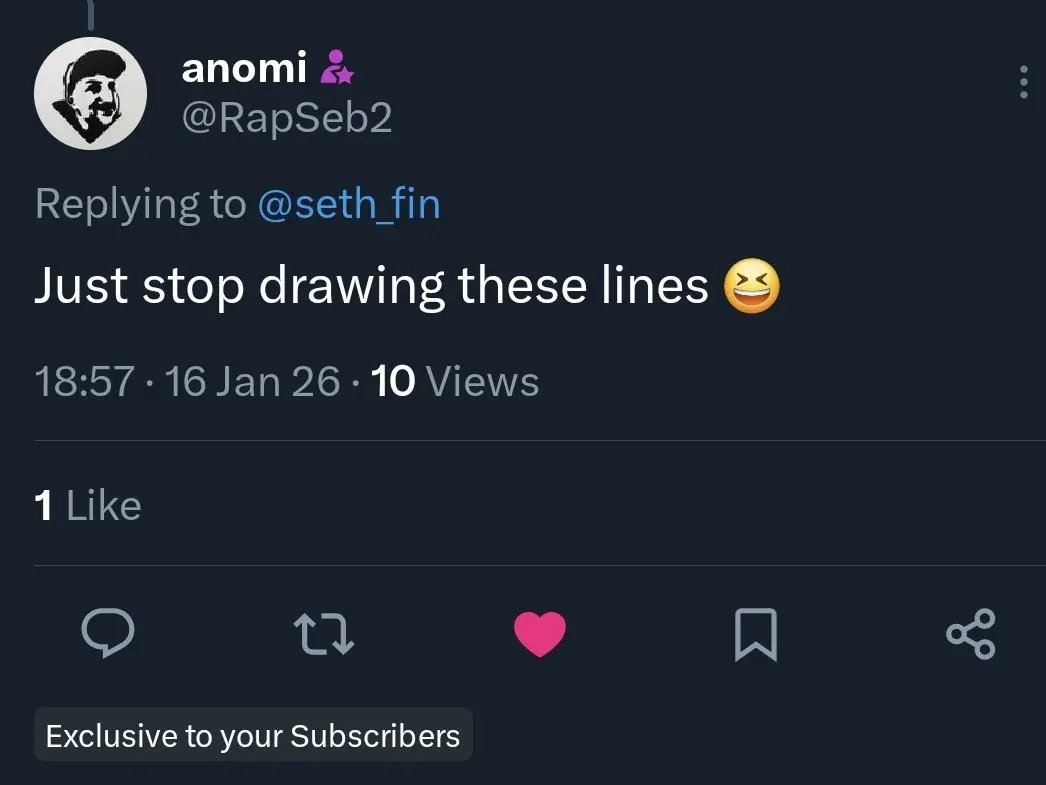Open the @RapSeb2 handle

pos(286,119)
